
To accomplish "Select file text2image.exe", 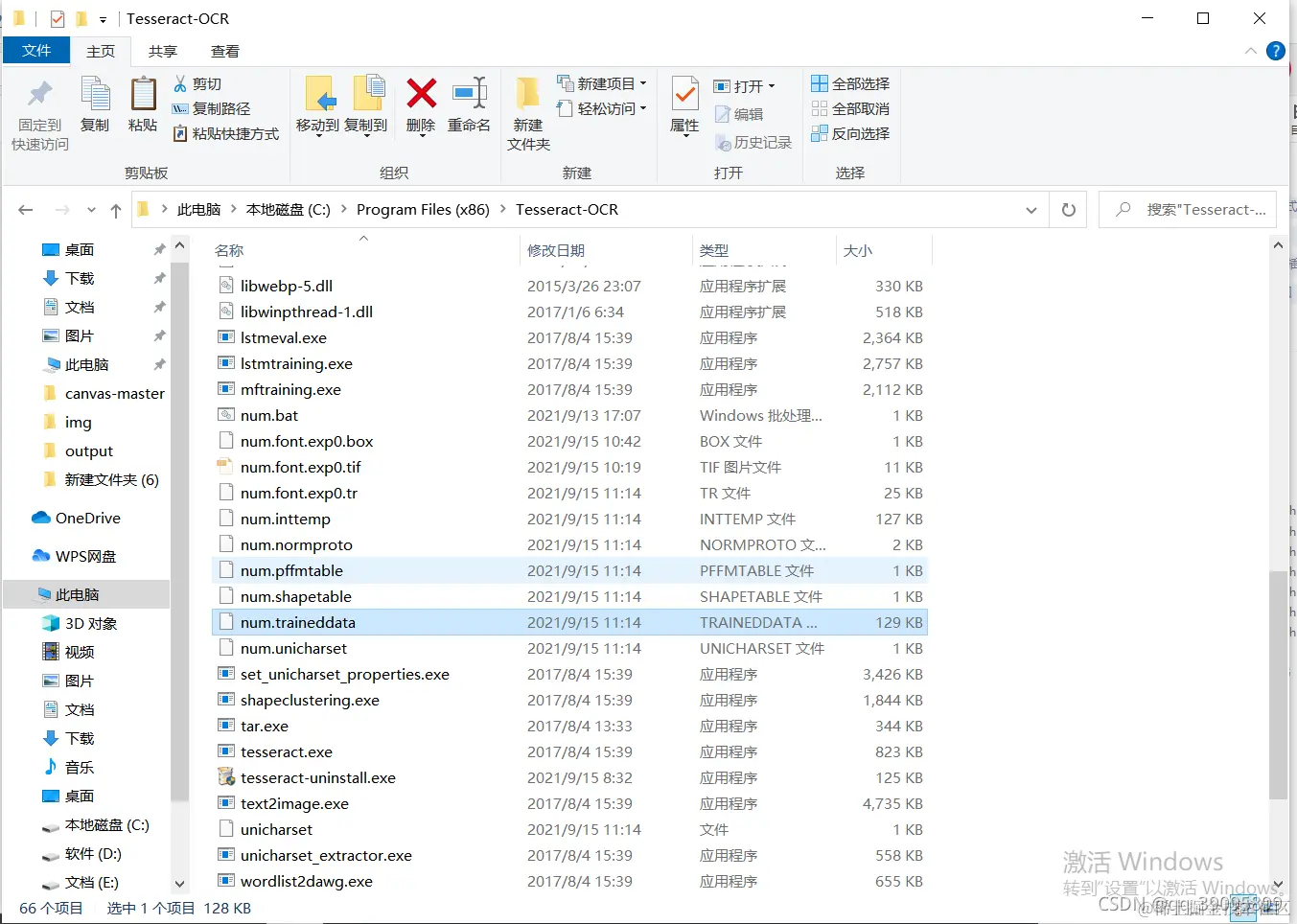I will click(x=569, y=804).
